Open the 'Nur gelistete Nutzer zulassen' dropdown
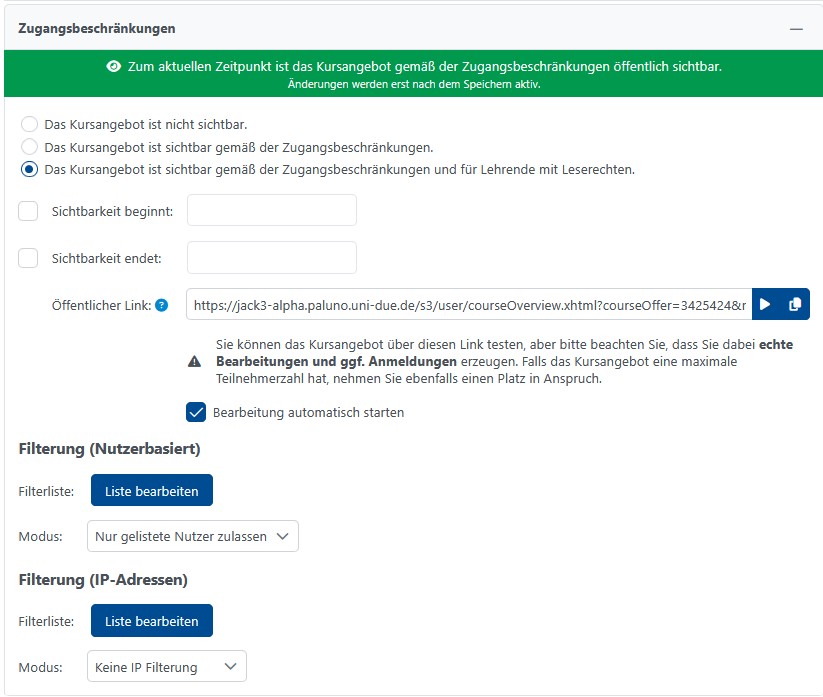The width and height of the screenshot is (823, 697). tap(193, 536)
